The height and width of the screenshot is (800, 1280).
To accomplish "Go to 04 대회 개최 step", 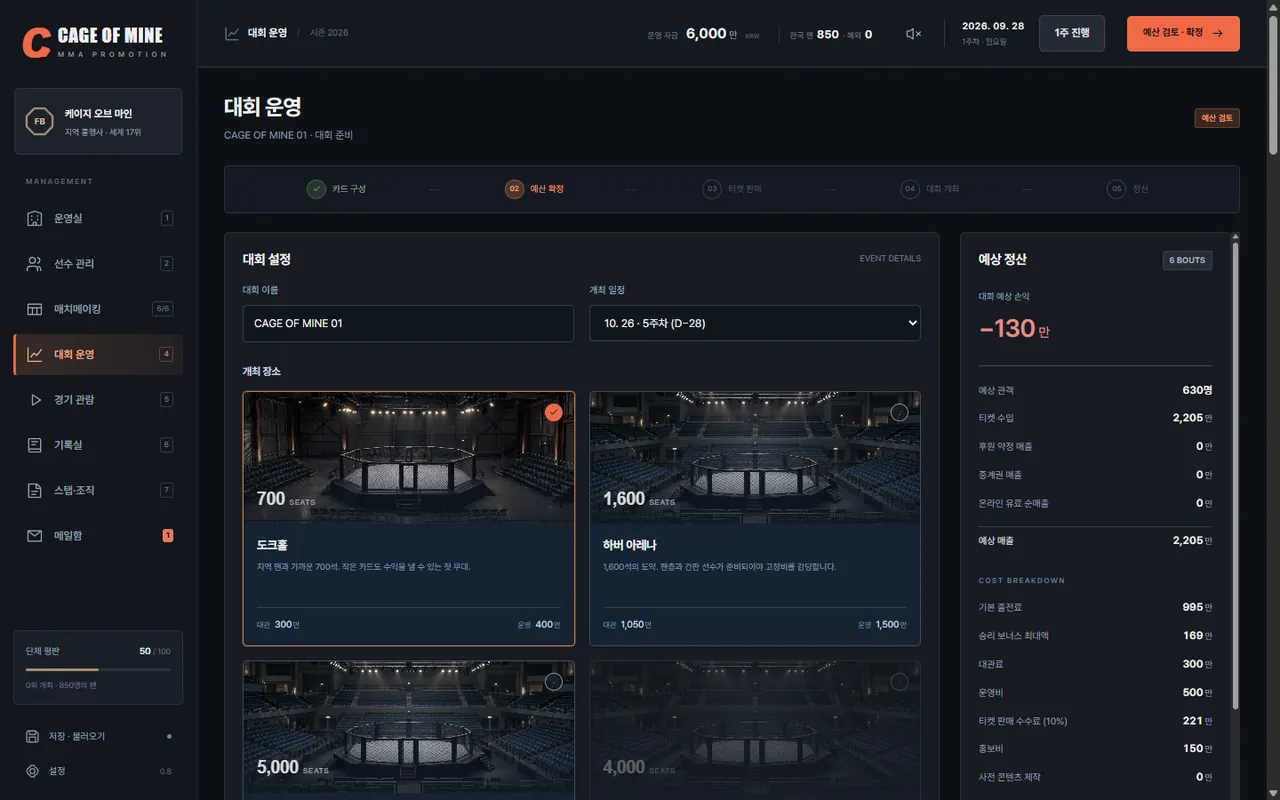I will click(x=930, y=189).
